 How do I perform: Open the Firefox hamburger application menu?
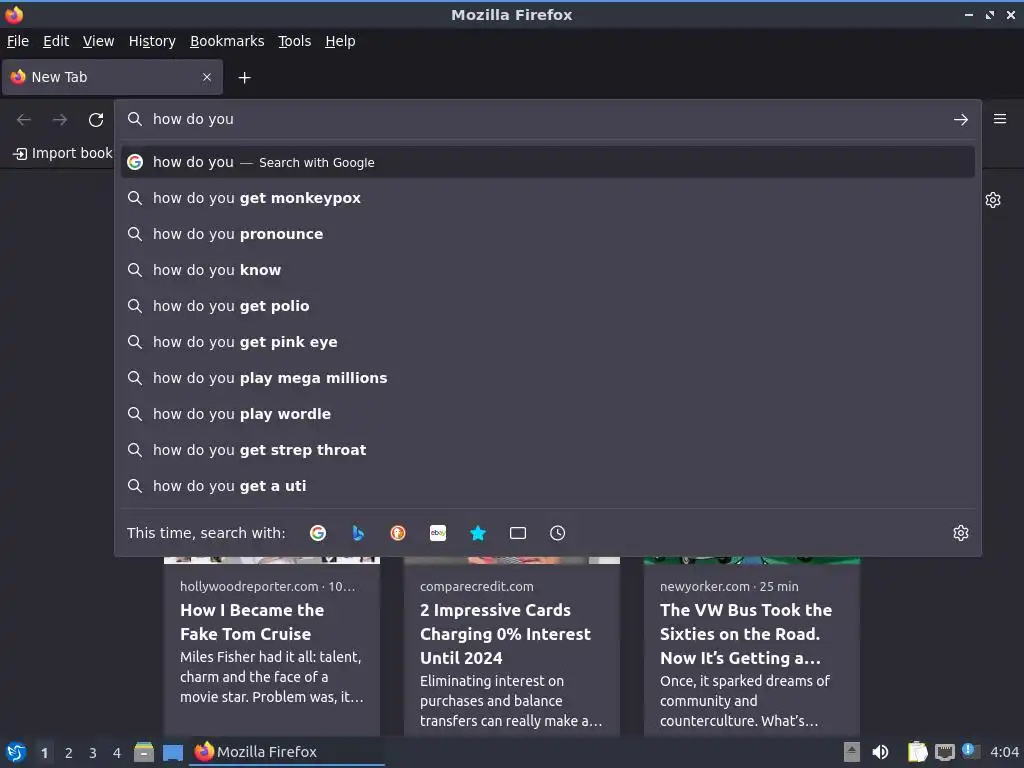[1000, 119]
